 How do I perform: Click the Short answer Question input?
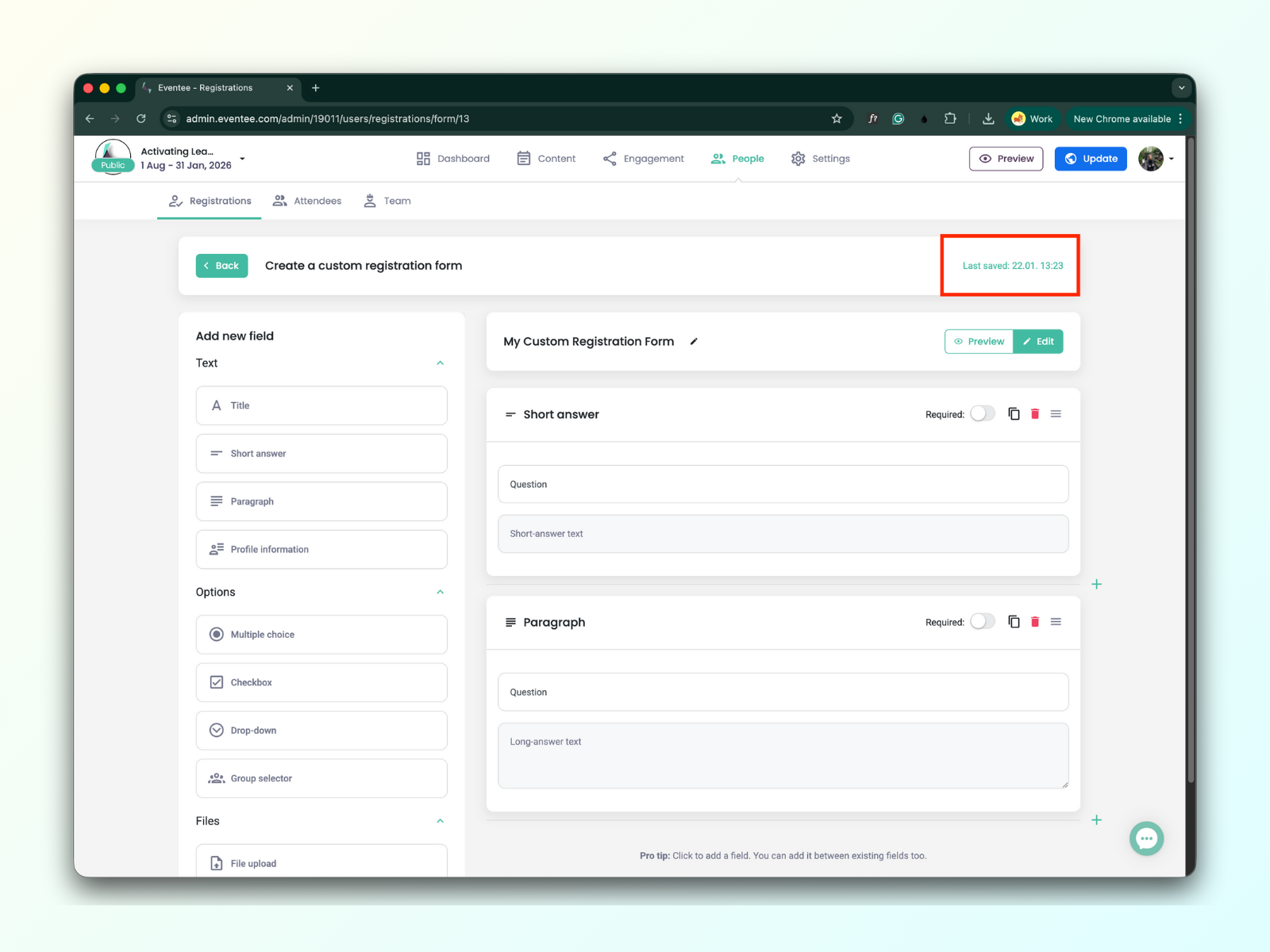[783, 485]
